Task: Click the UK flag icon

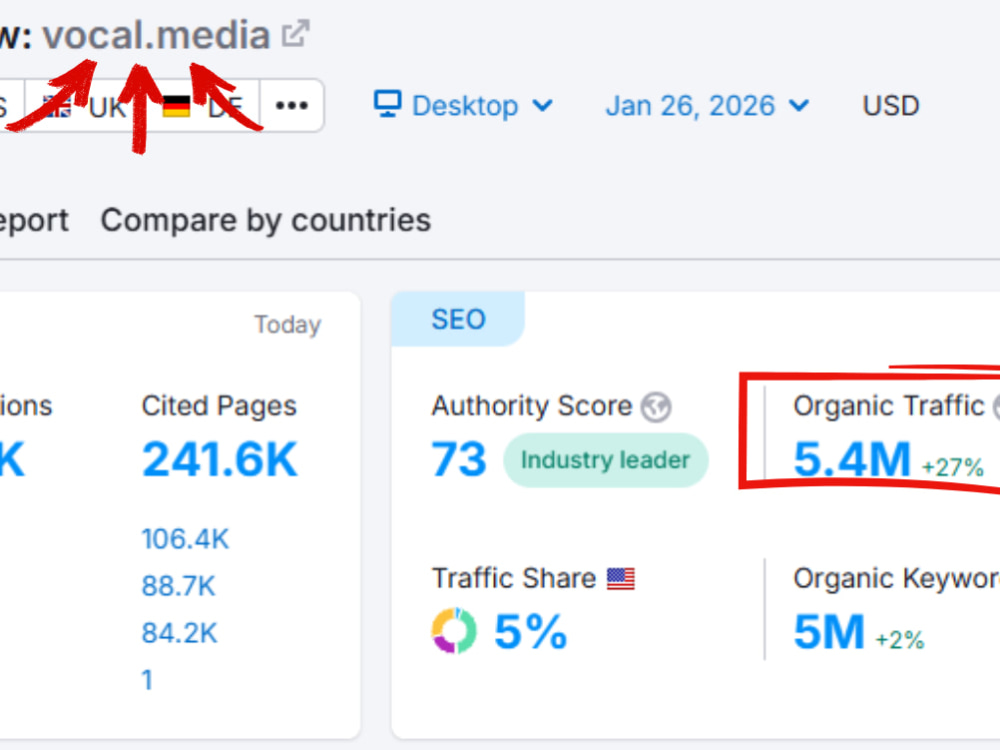Action: coord(57,106)
